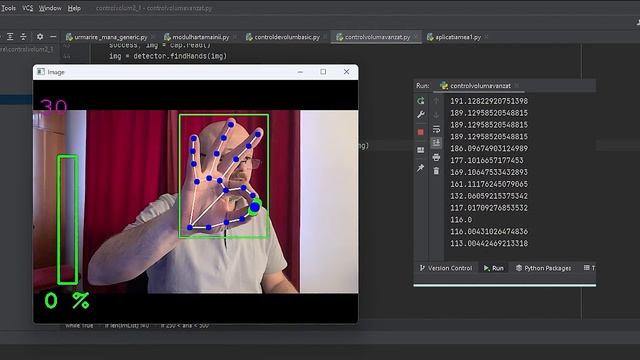Click the large blue fingertip marker
Viewport: 640px width, 360px height.
click(255, 207)
